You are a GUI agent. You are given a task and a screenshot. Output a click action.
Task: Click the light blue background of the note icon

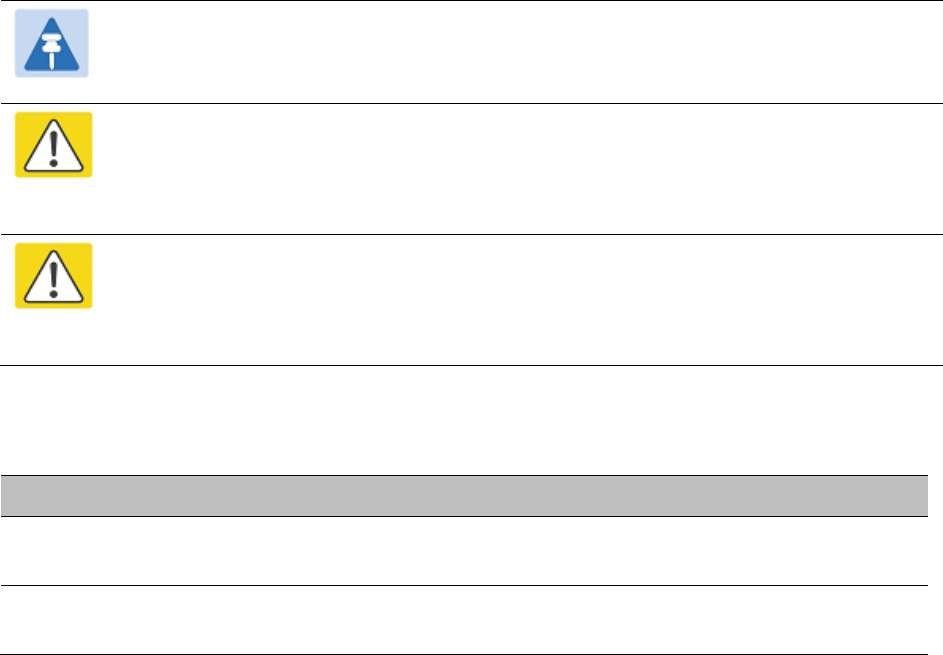22,18
